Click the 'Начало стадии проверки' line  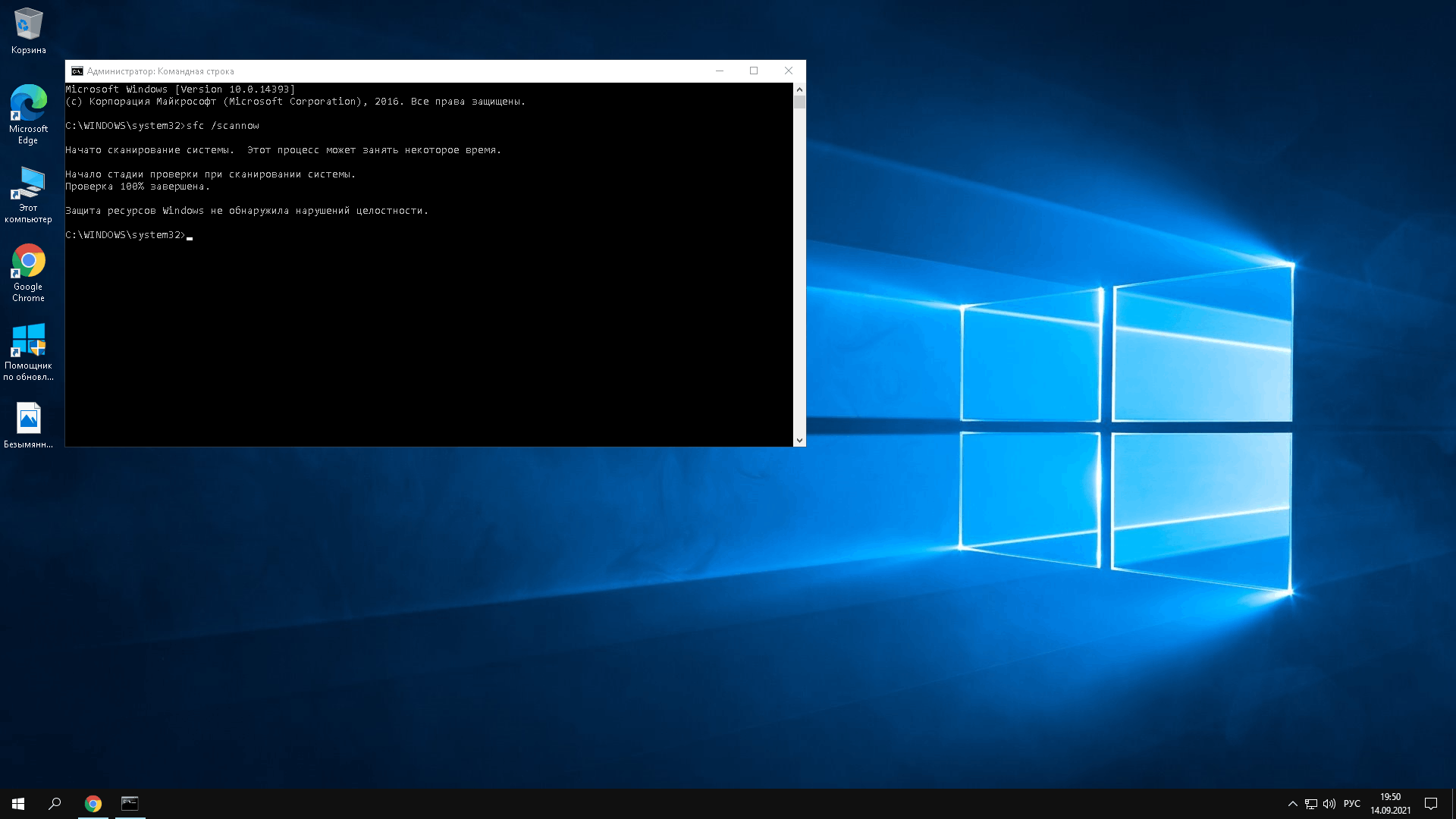pyautogui.click(x=211, y=174)
